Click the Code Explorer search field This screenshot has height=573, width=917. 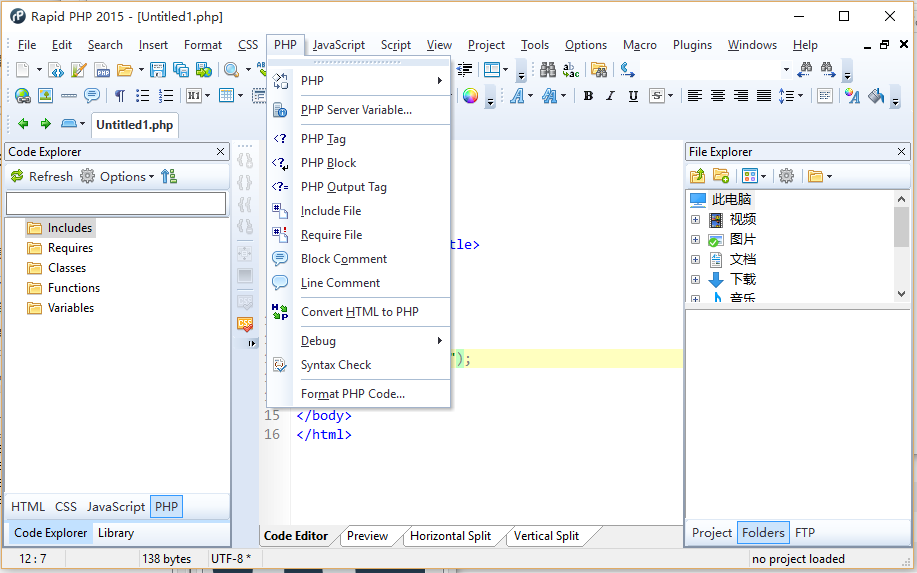[116, 204]
